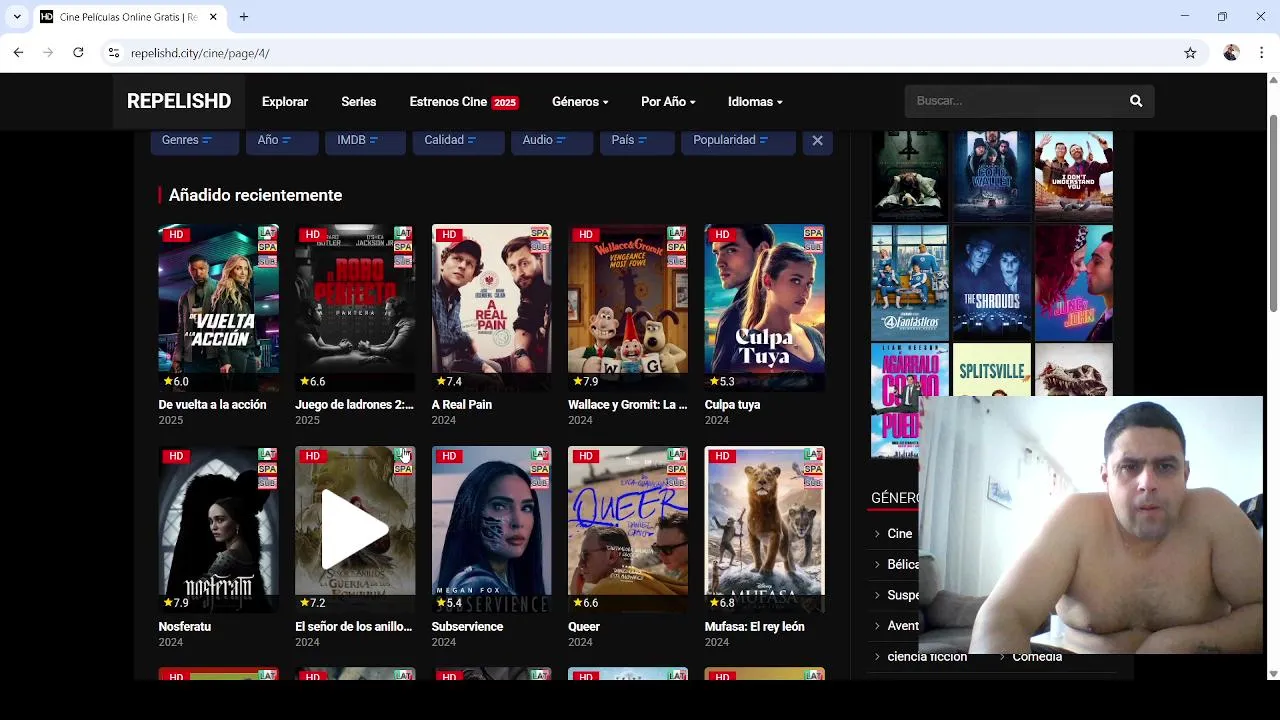
Task: Open Mufasa: El rey león poster
Action: (765, 530)
